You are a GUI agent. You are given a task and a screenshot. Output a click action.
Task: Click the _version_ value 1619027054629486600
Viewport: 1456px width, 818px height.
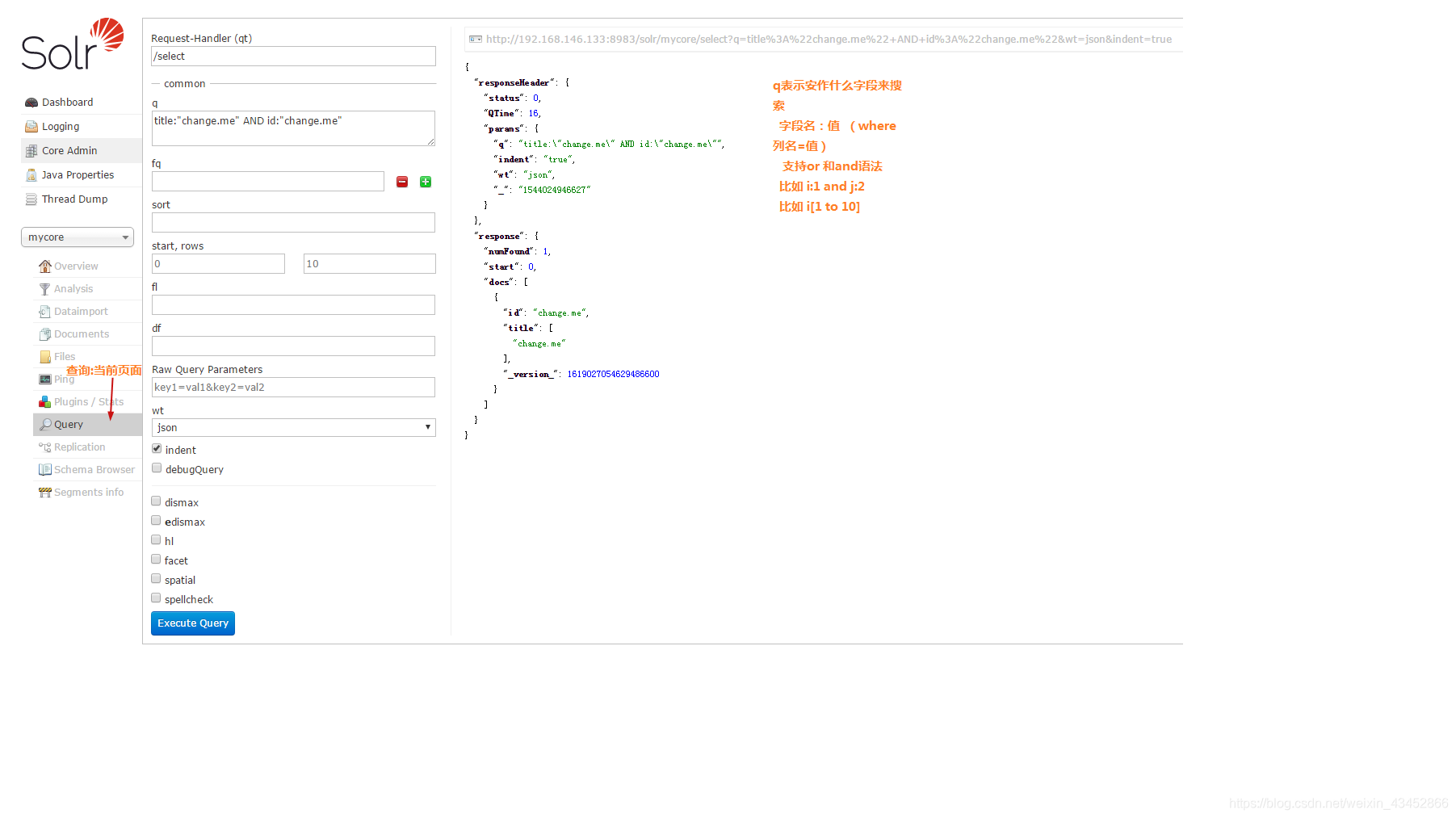click(613, 374)
